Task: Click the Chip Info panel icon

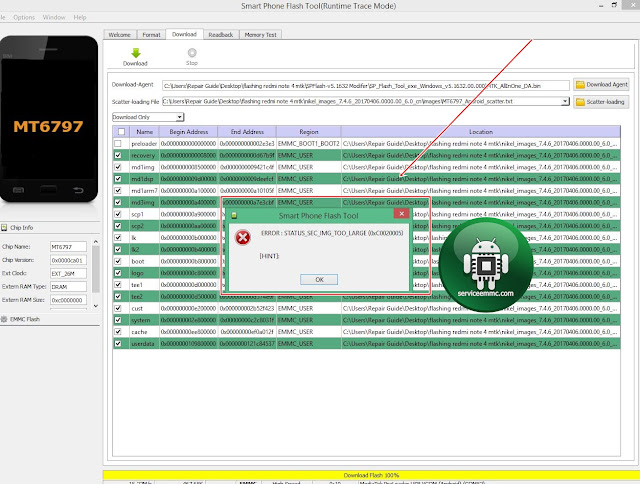Action: pyautogui.click(x=4, y=227)
